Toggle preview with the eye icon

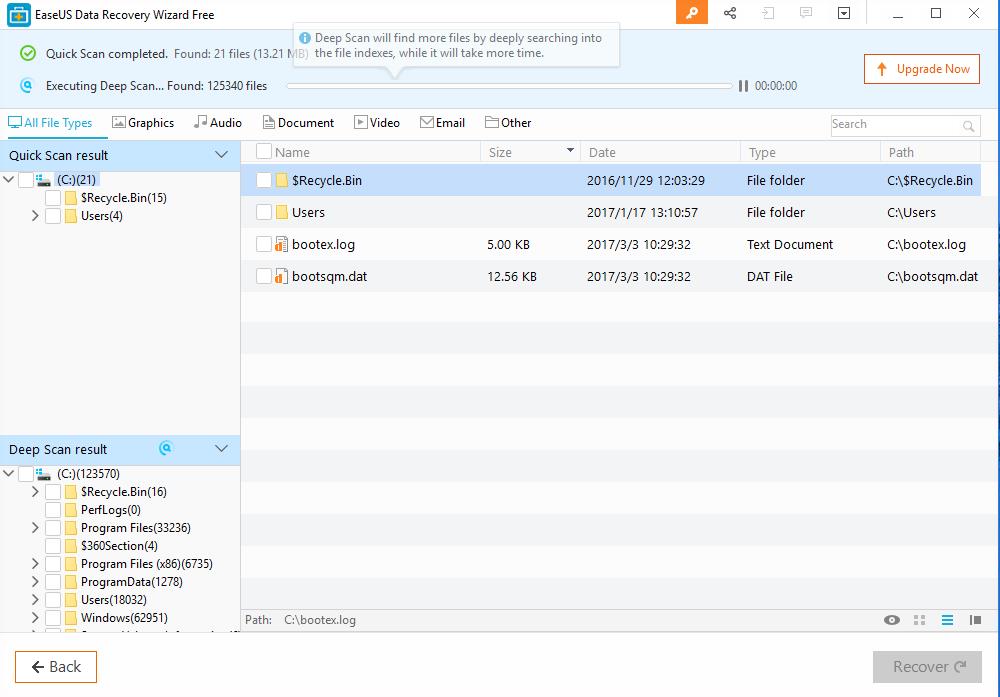pos(892,620)
